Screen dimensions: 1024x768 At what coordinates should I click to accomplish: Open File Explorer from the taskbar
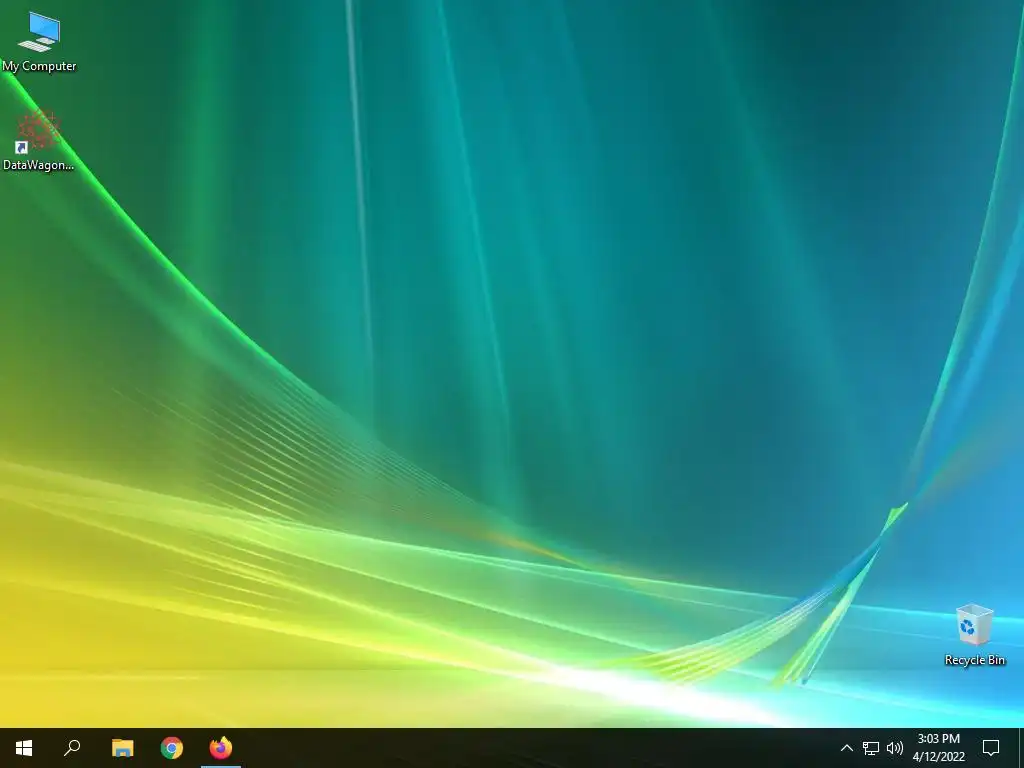122,748
